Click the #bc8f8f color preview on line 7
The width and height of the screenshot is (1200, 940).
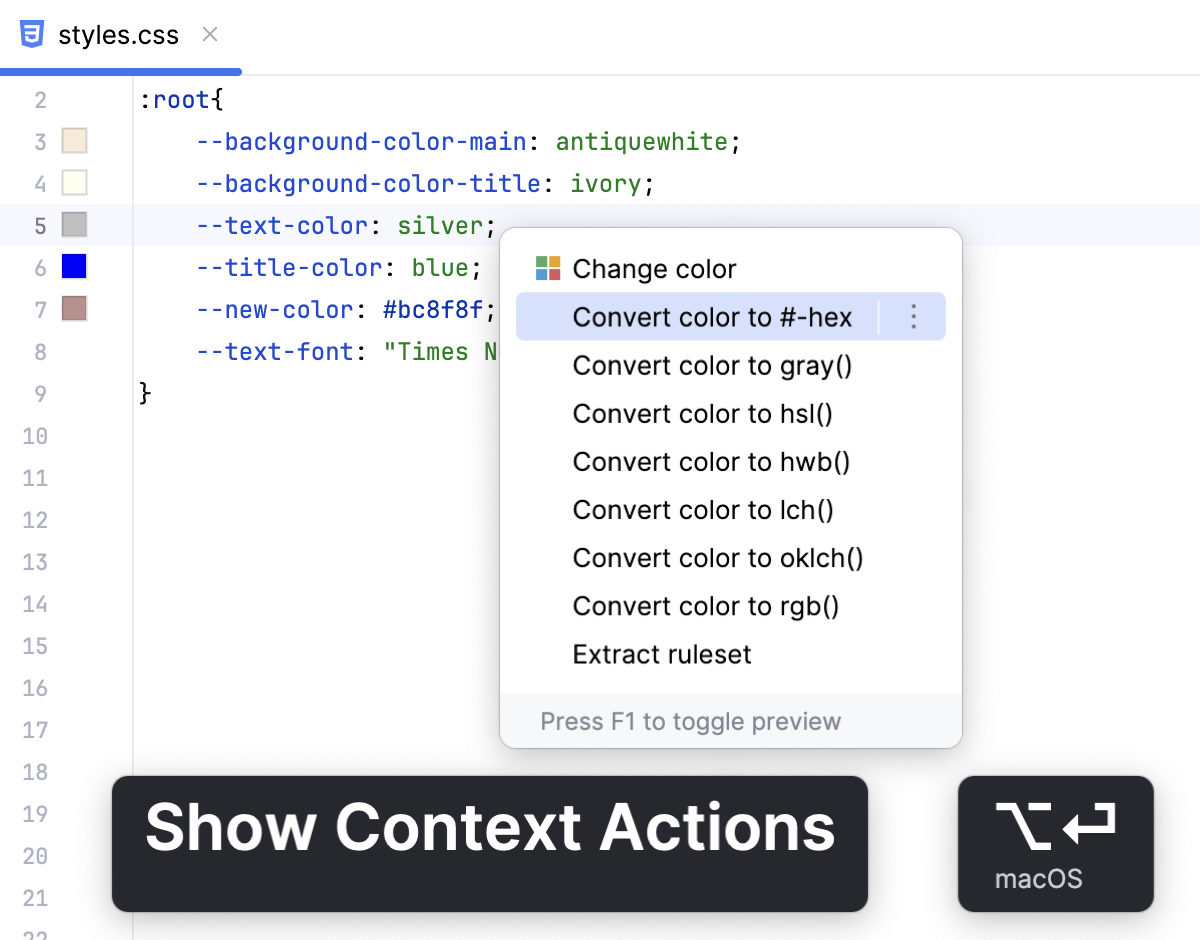(x=73, y=309)
